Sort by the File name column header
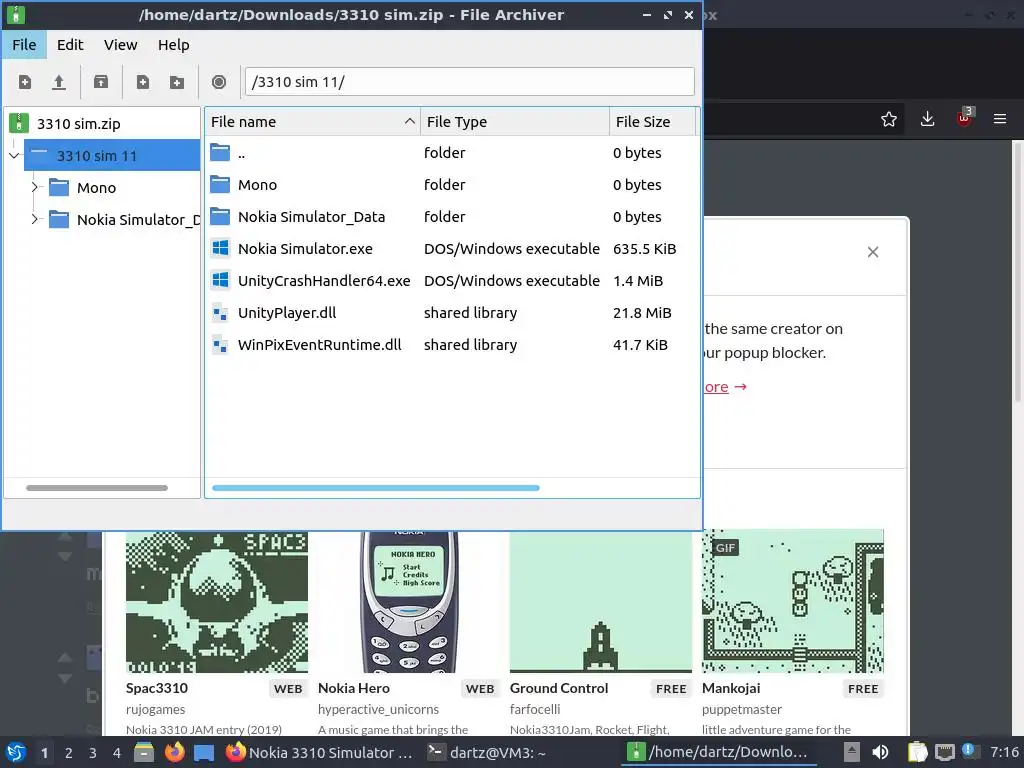Viewport: 1024px width, 768px height. (x=313, y=121)
